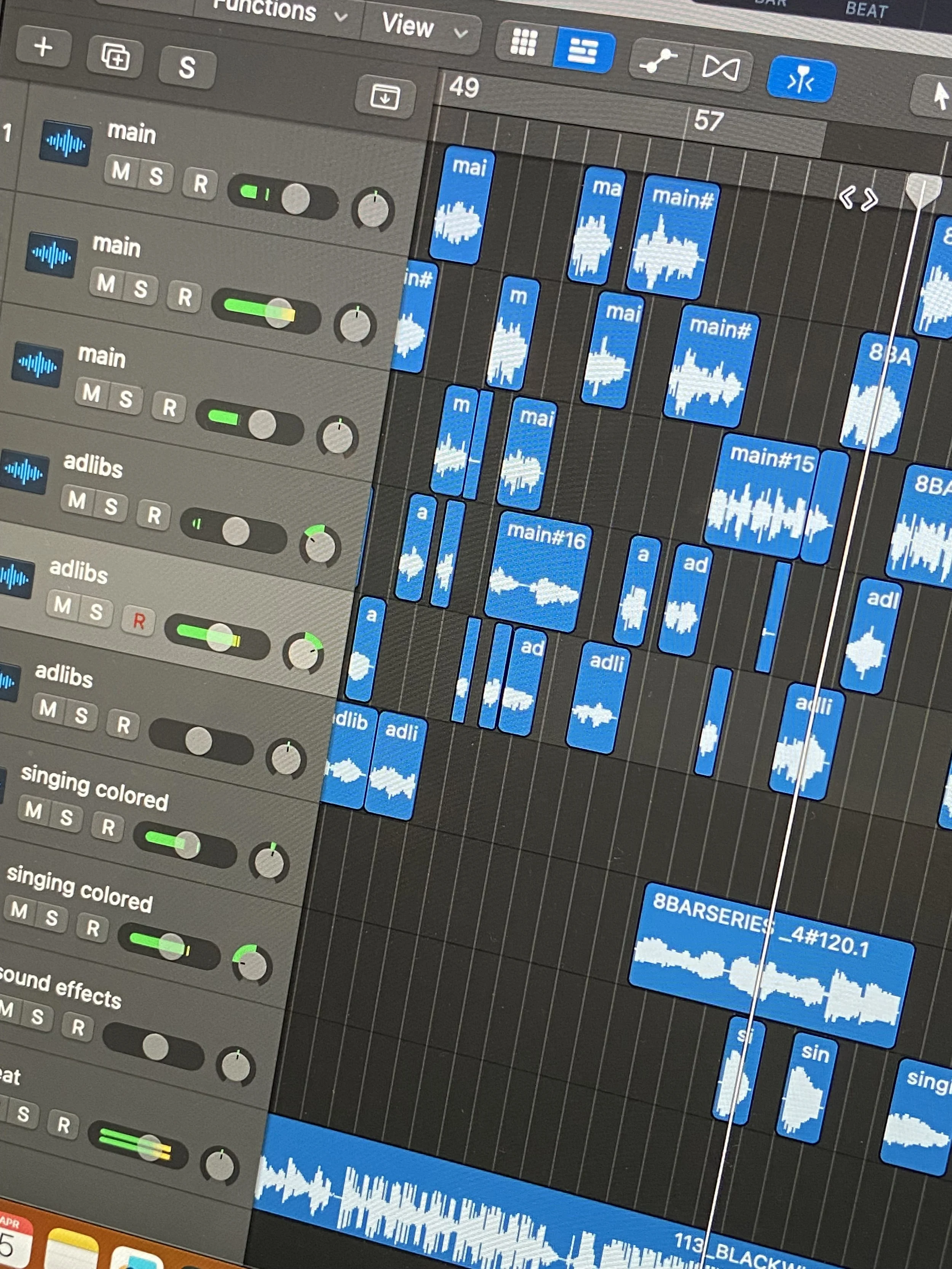Solo the record-armed adlibs track
The image size is (952, 1269).
tap(95, 613)
